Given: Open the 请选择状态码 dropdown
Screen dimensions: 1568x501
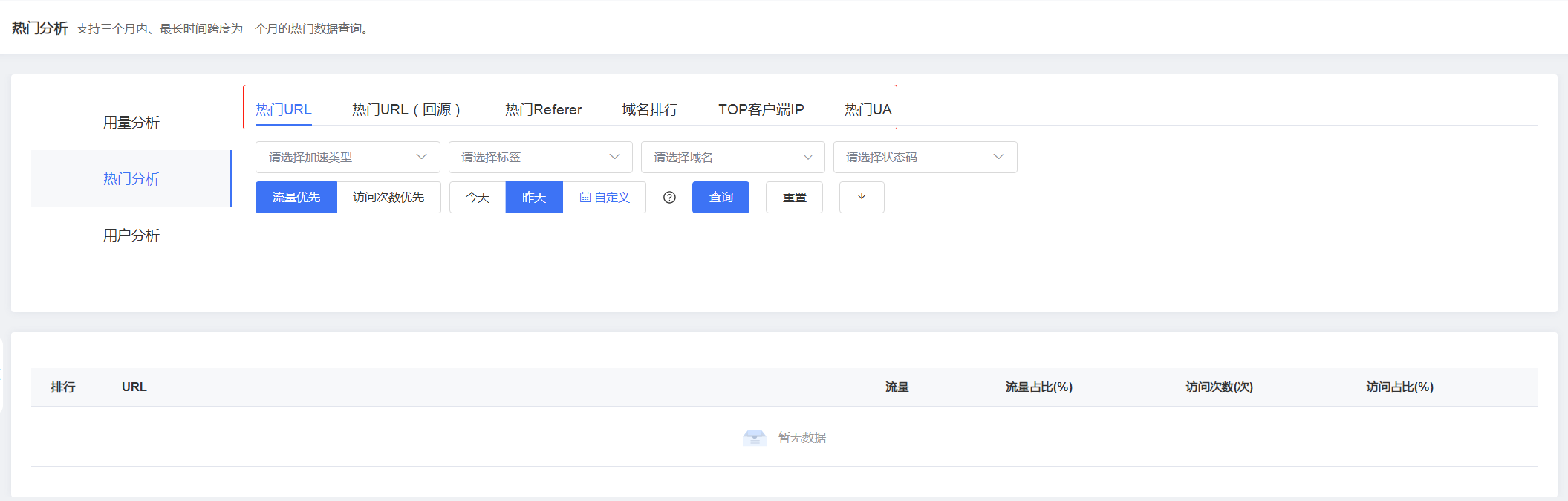Looking at the screenshot, I should tap(925, 158).
